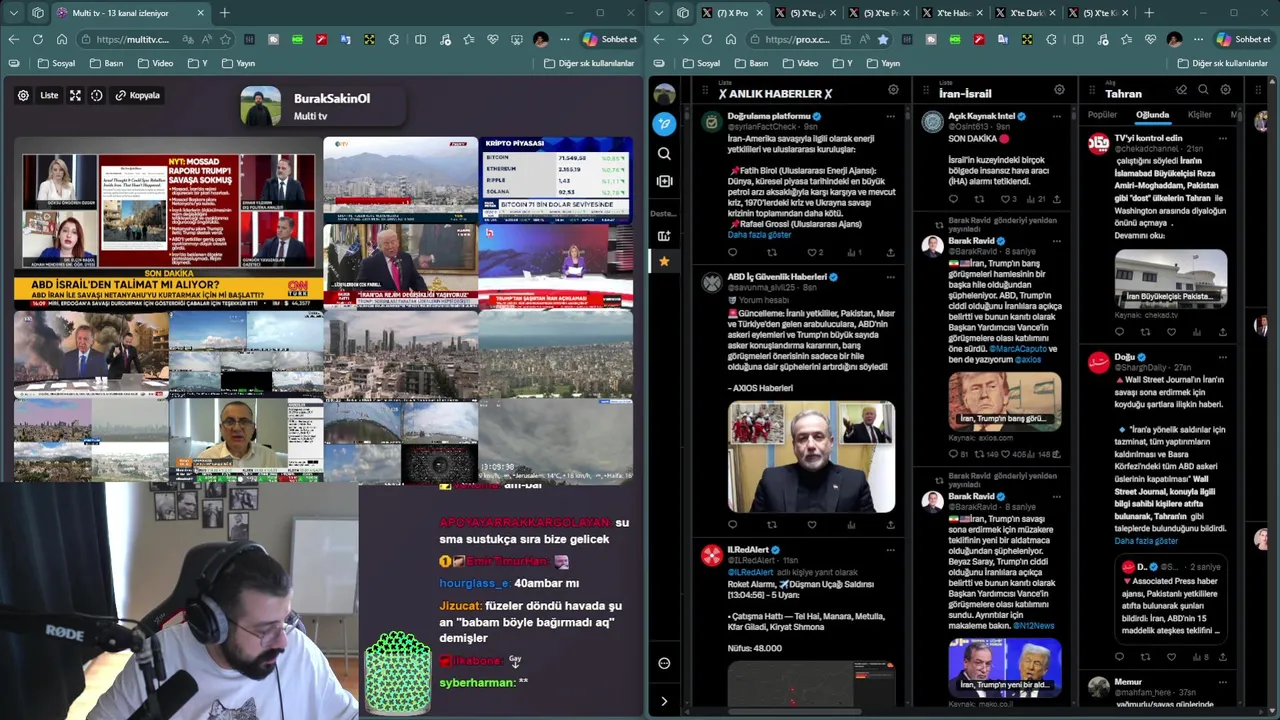Open more menu on Doğrulama platformu post
Screen dimensions: 1280x720
click(x=890, y=117)
